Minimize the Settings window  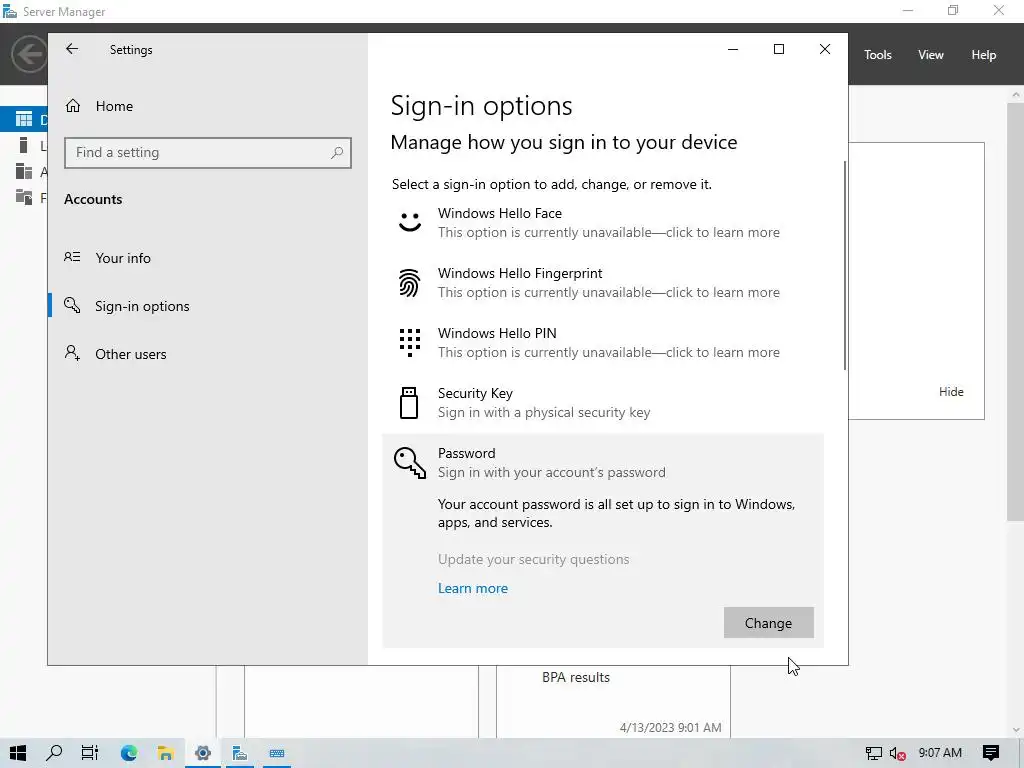coord(733,49)
